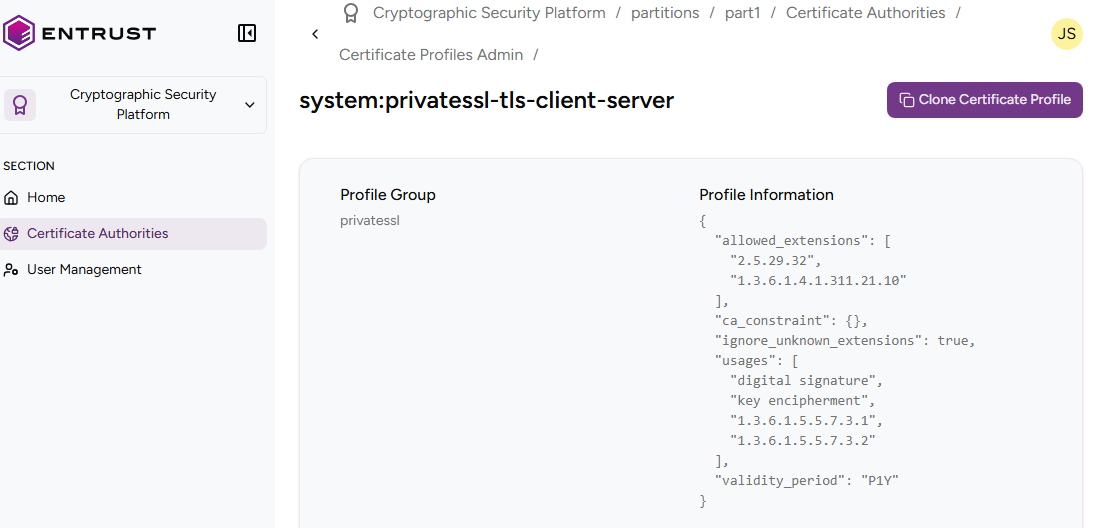Viewport: 1098px width, 528px height.
Task: Click the globe icon beside Certificate Authorities
Action: point(12,234)
